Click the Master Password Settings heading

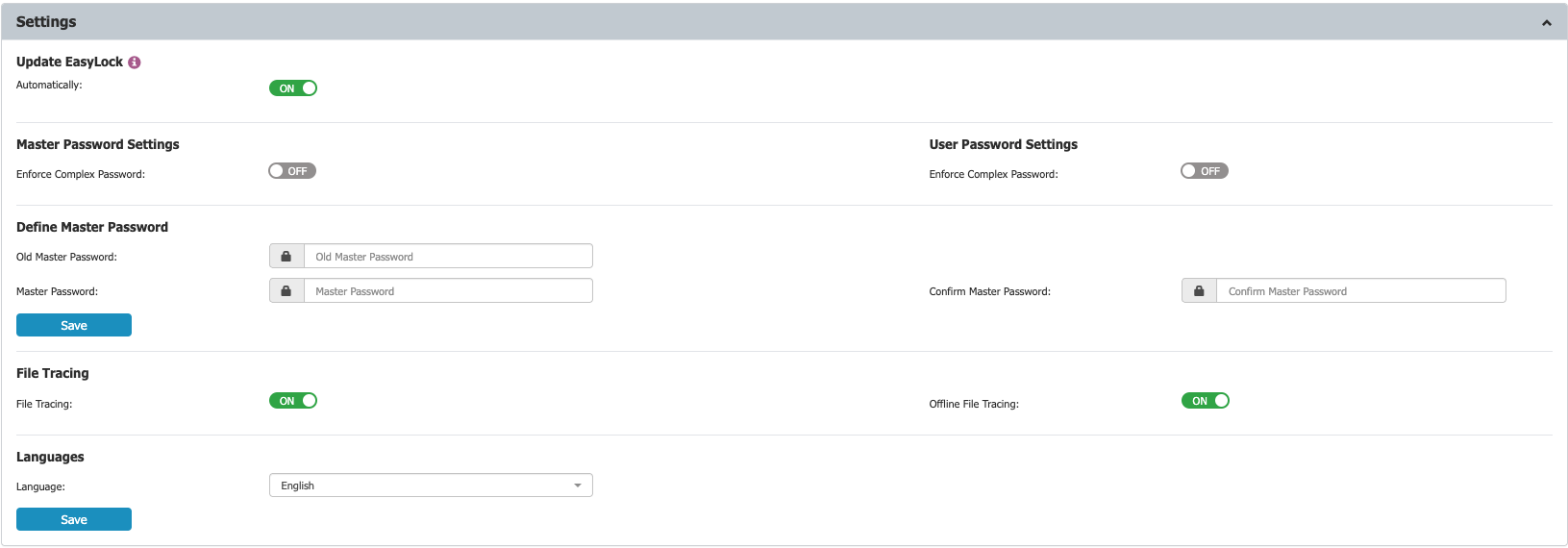coord(98,144)
